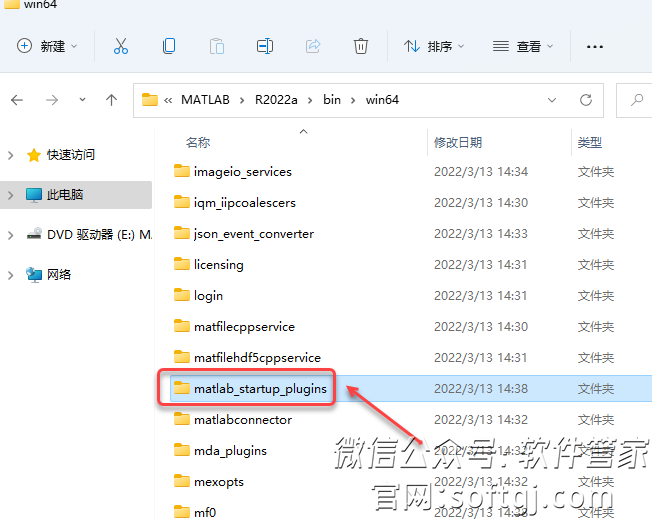This screenshot has height=519, width=652.
Task: Select DVD 驱动器 (E:) in navigation pane
Action: point(99,235)
